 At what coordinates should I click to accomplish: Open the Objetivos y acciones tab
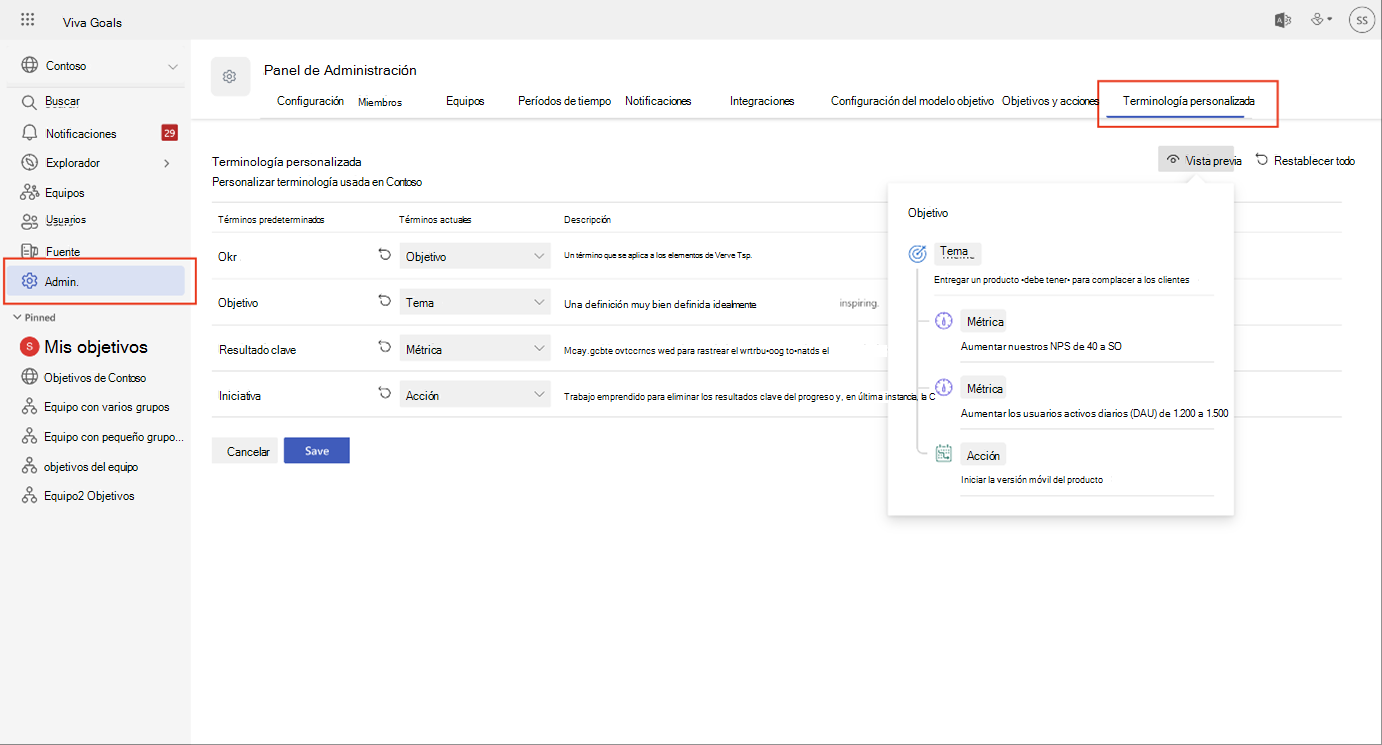pyautogui.click(x=1050, y=101)
